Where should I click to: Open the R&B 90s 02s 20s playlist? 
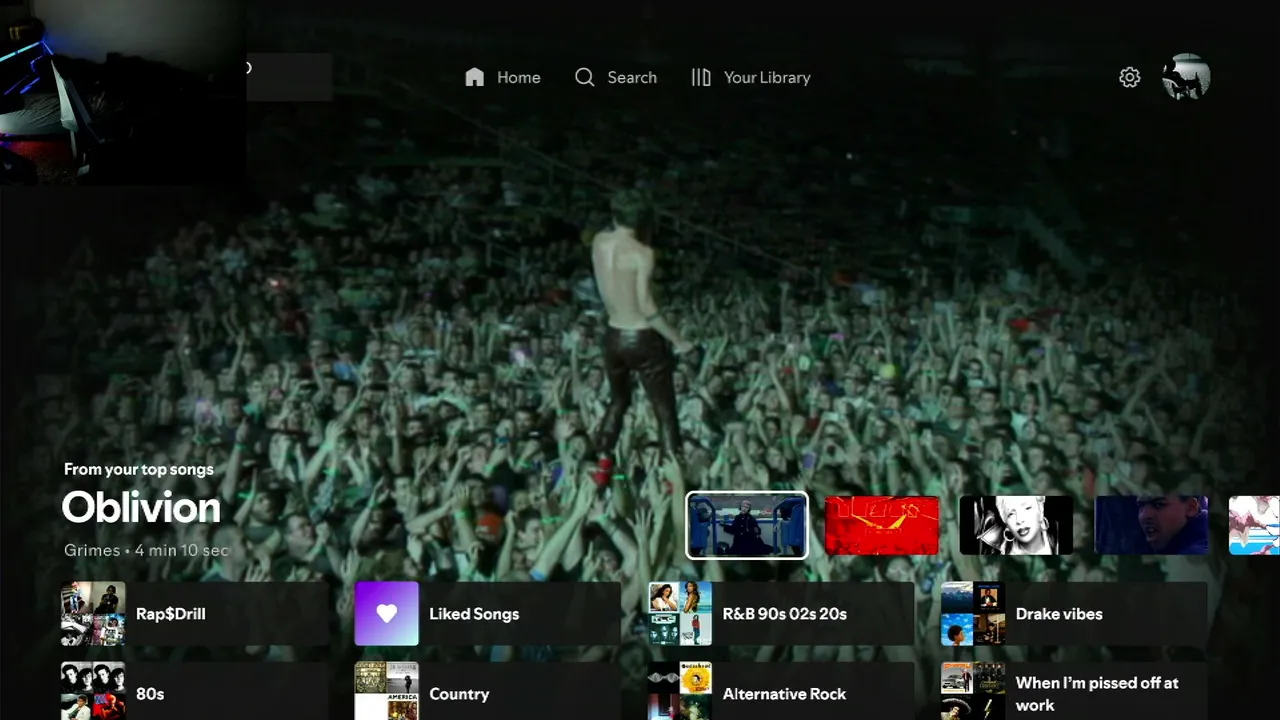tap(781, 614)
